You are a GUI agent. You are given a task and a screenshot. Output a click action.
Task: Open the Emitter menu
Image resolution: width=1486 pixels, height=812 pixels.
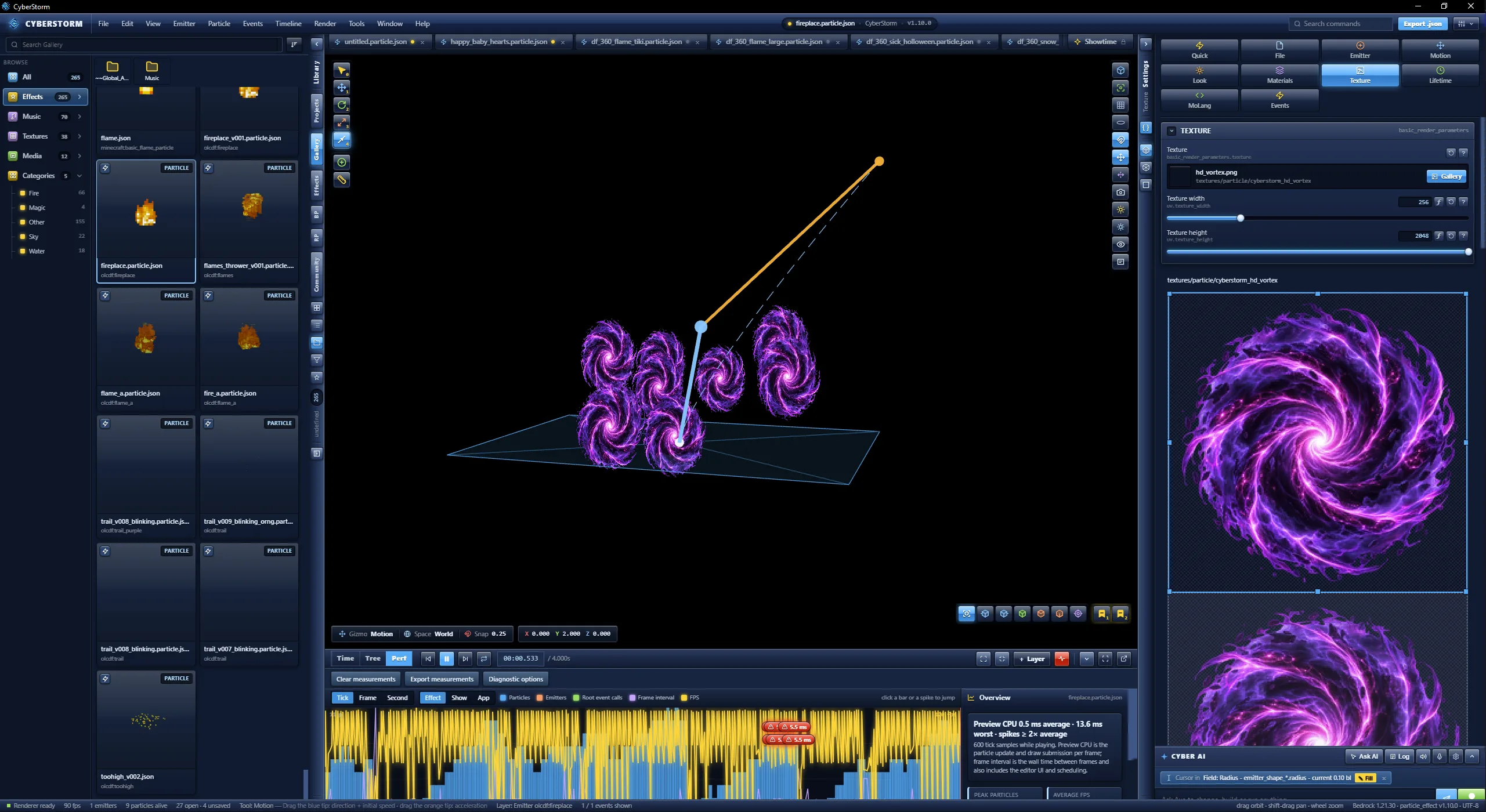(x=184, y=24)
